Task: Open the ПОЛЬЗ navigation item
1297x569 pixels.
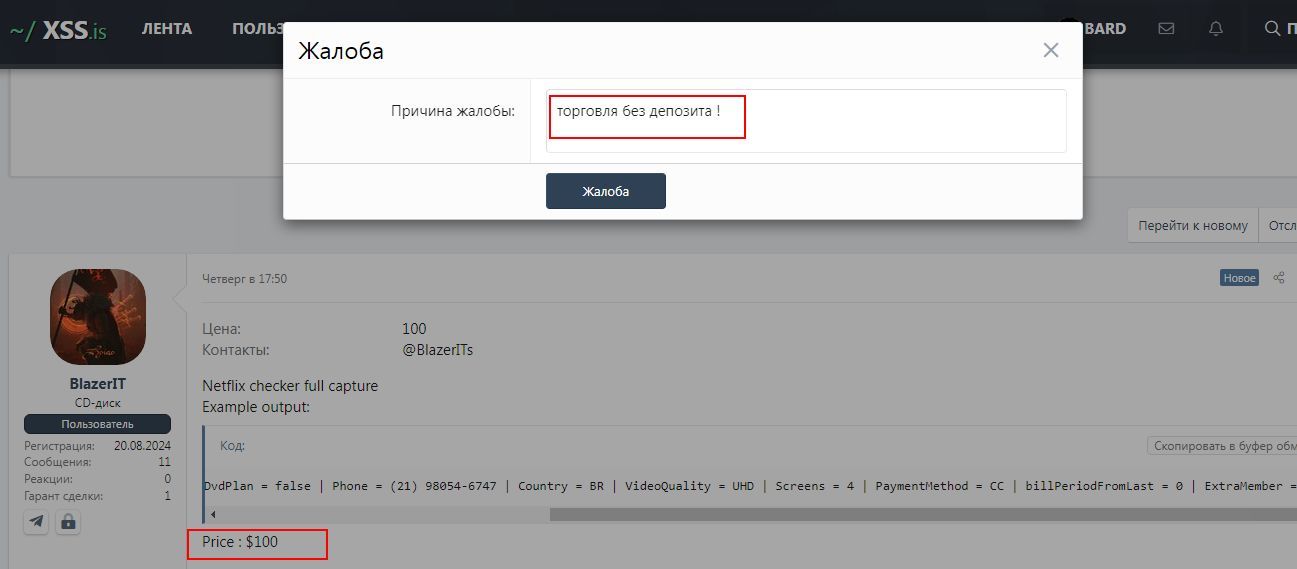Action: coord(258,29)
